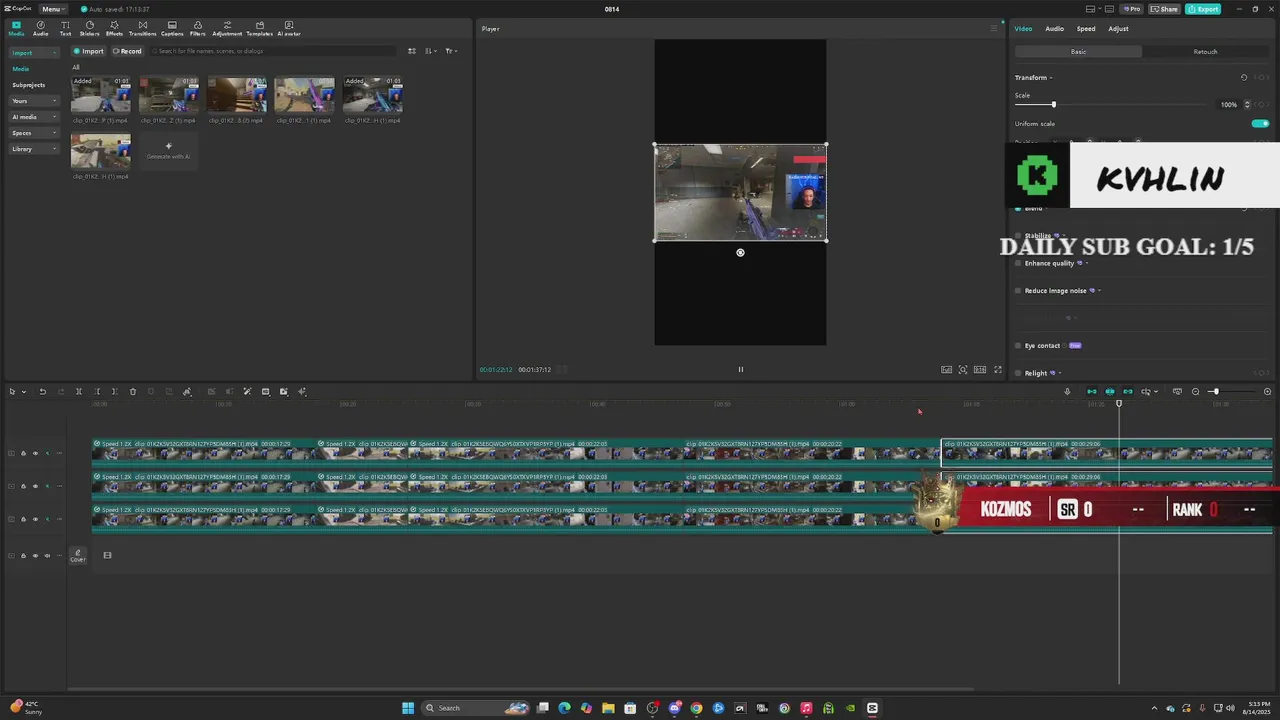Click the zoom-in timeline magnifier icon
1280x720 pixels.
point(1267,392)
